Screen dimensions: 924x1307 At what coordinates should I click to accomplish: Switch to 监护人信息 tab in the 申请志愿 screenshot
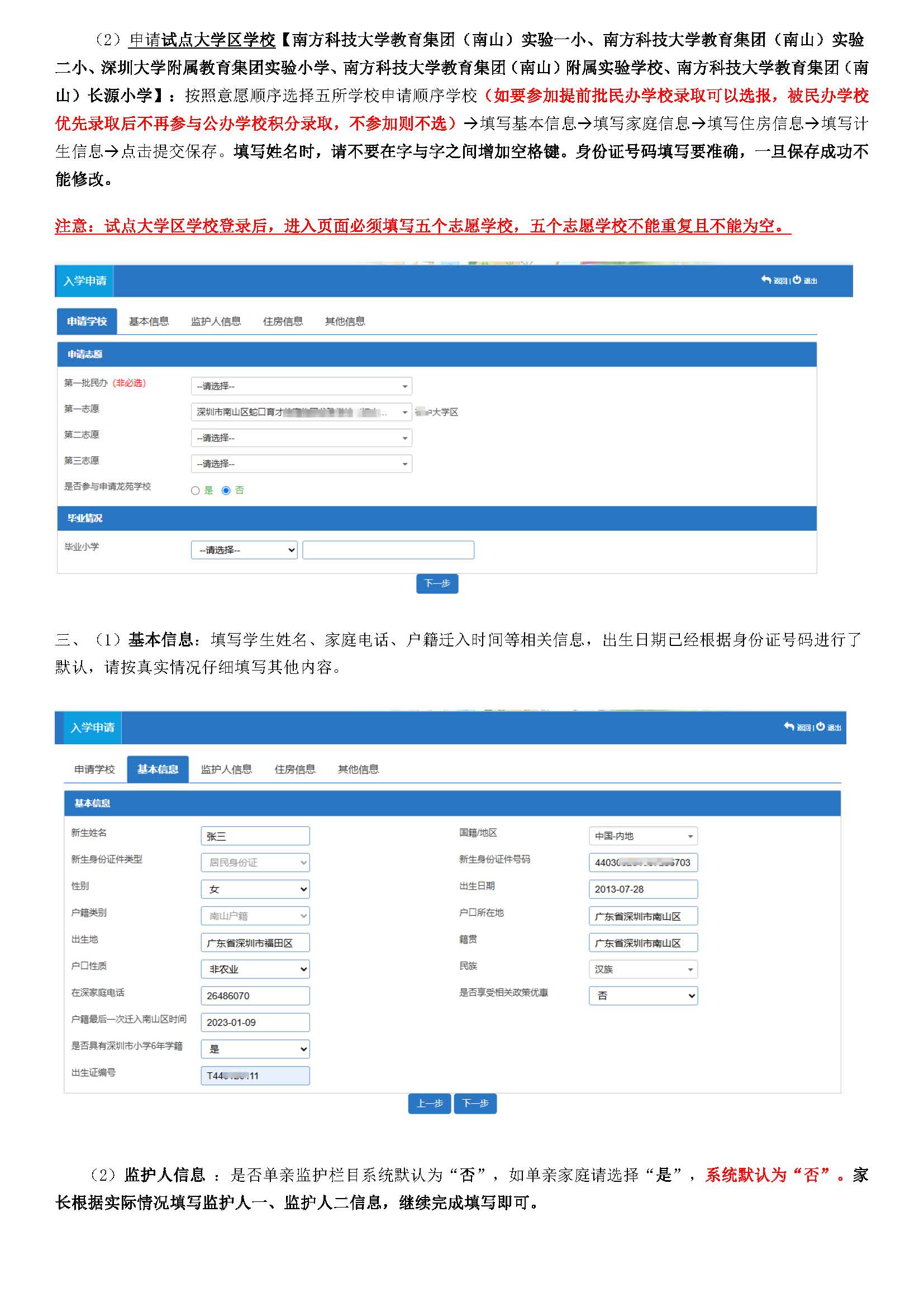[x=216, y=321]
